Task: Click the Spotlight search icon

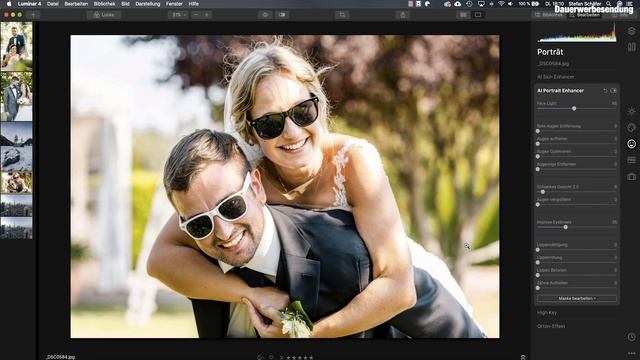Action: pos(609,4)
